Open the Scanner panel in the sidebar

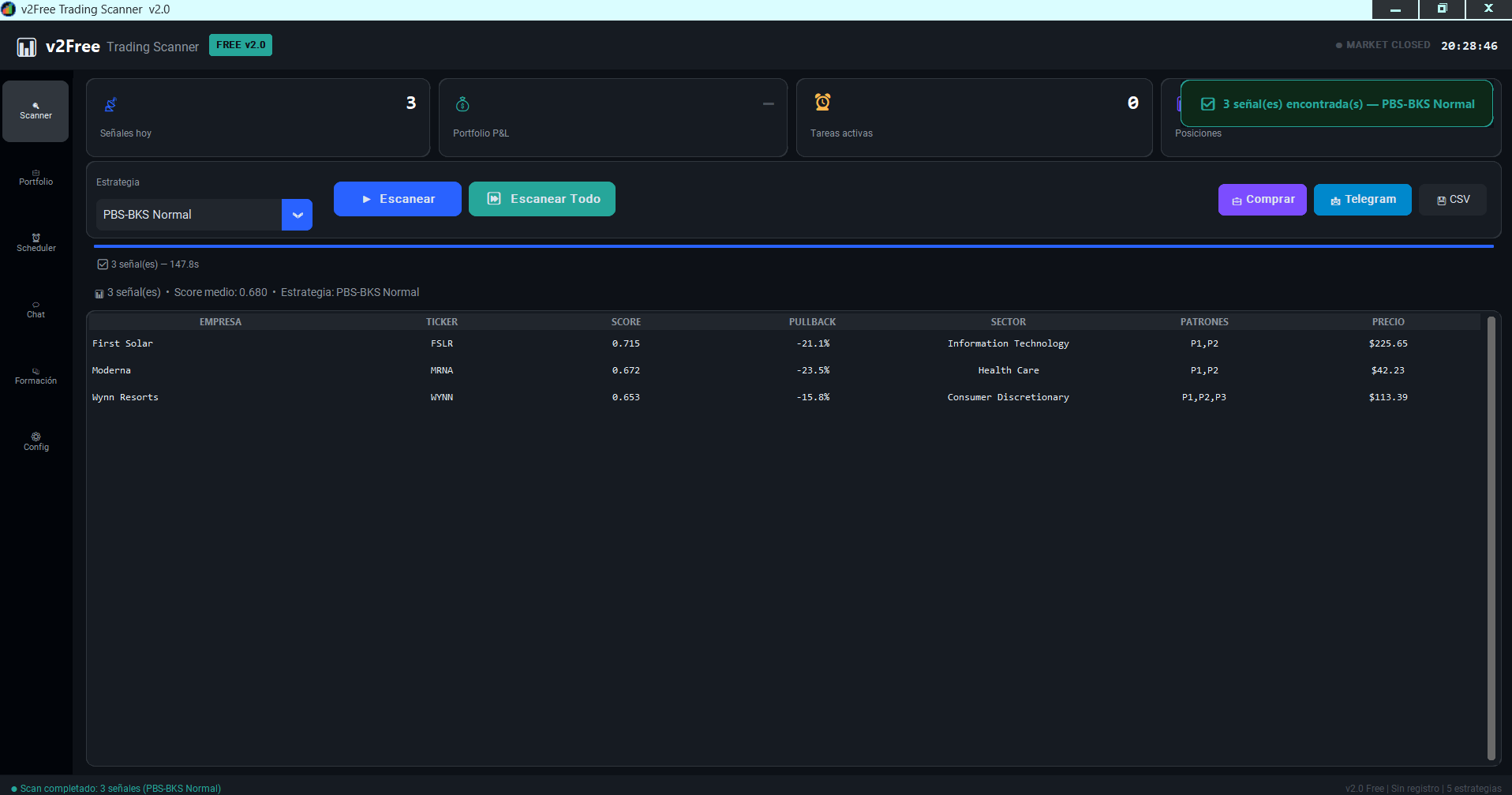(x=36, y=111)
